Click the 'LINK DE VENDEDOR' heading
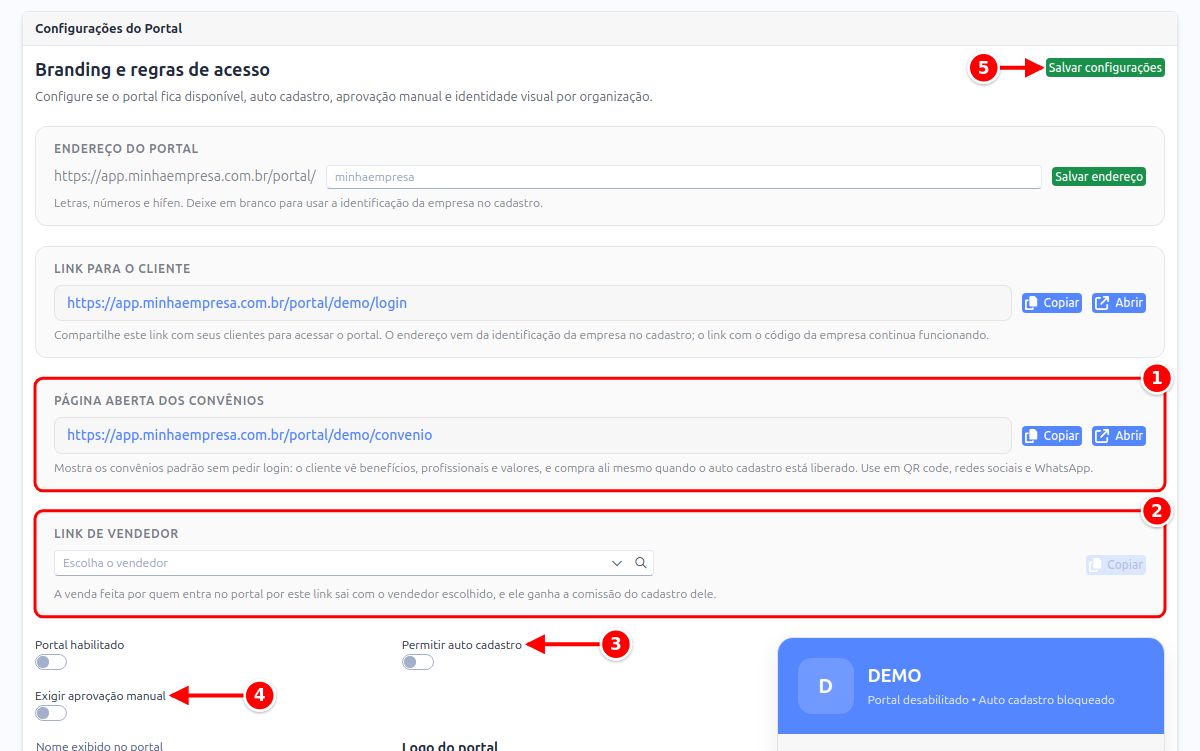 116,534
